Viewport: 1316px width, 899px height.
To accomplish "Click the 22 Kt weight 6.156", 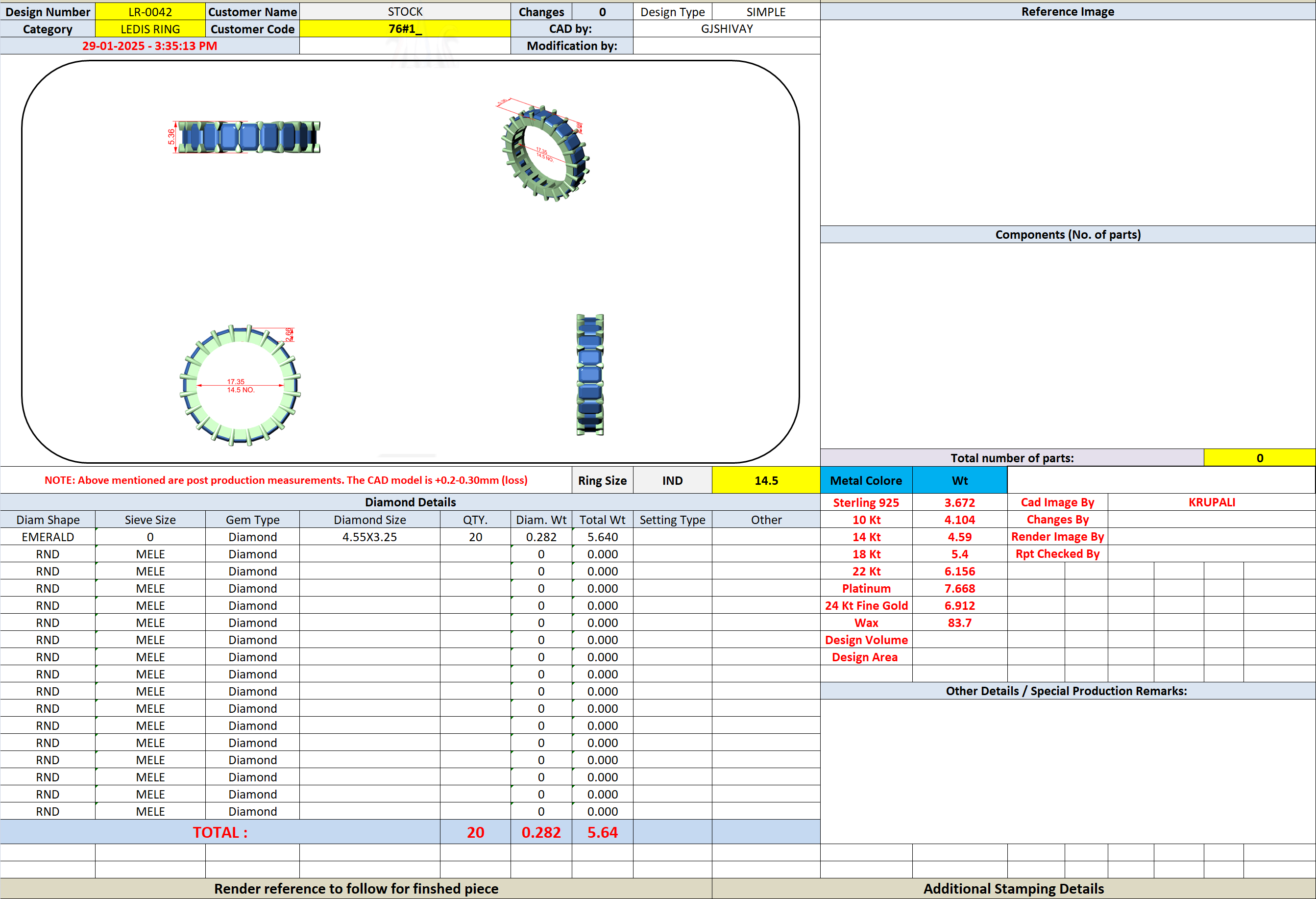I will (x=960, y=571).
